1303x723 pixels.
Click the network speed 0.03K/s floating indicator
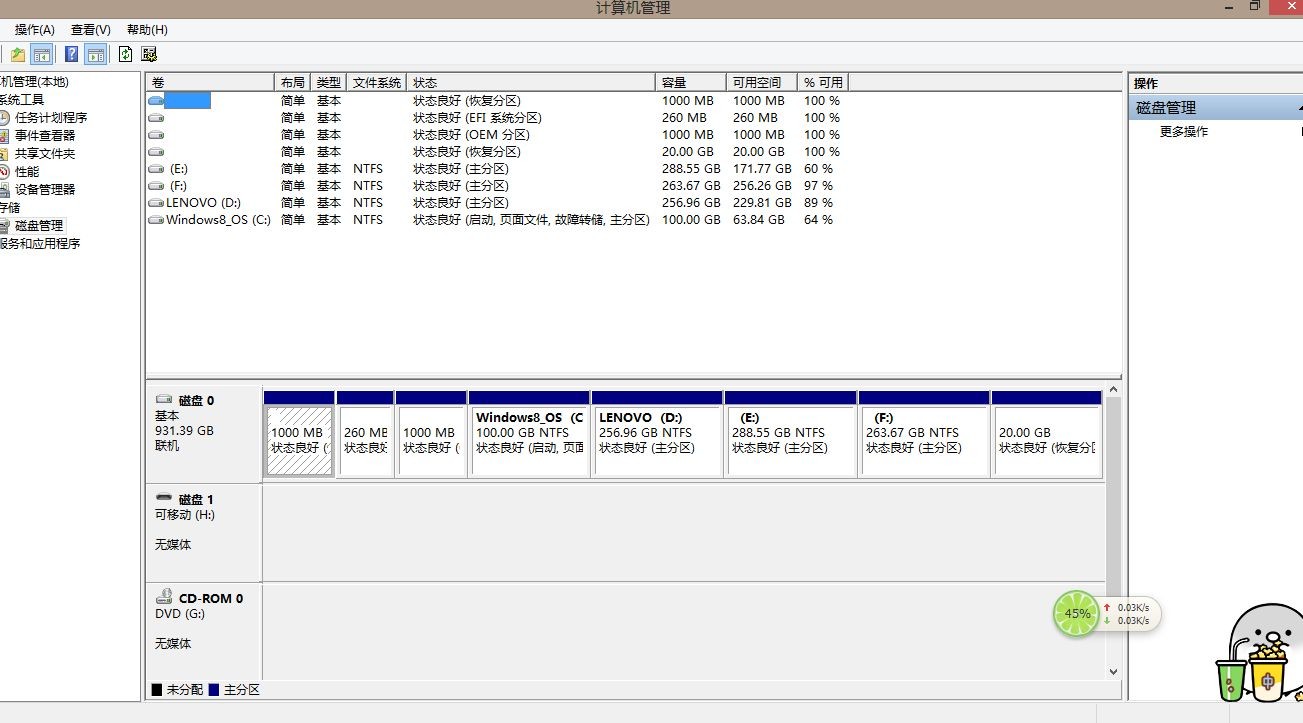[1130, 613]
